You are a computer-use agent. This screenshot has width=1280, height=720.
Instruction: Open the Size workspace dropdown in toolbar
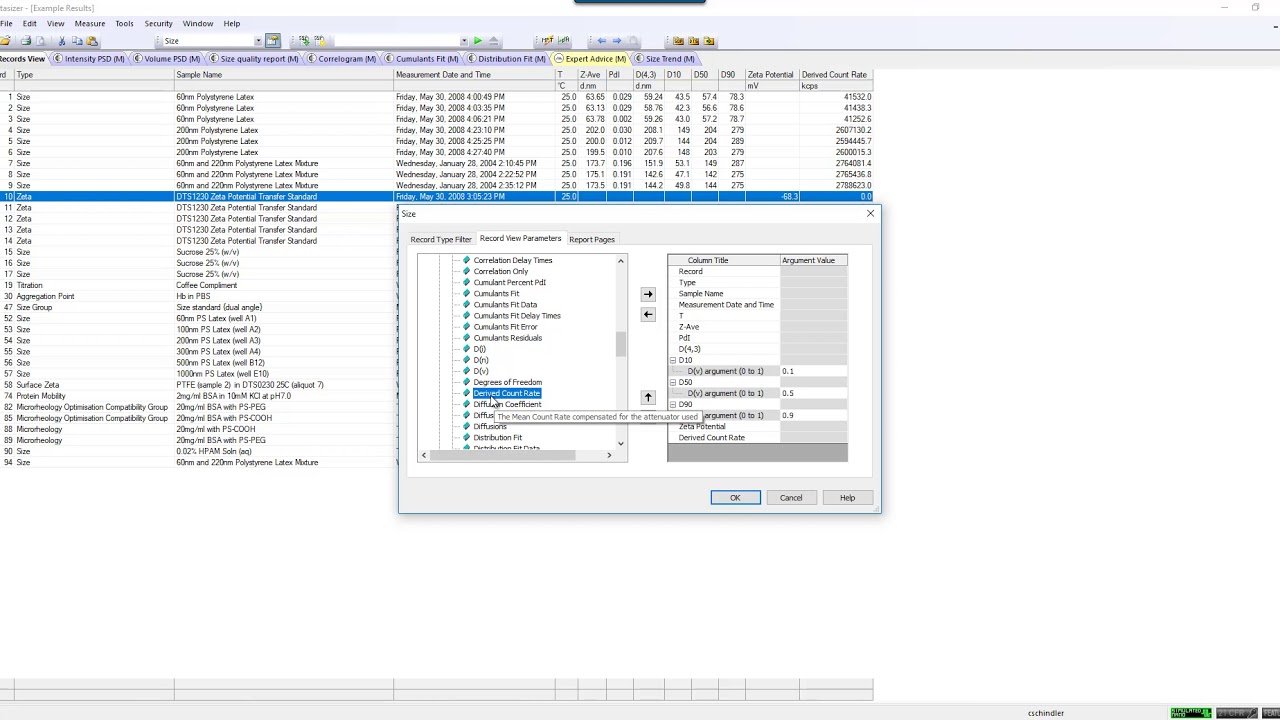point(258,41)
